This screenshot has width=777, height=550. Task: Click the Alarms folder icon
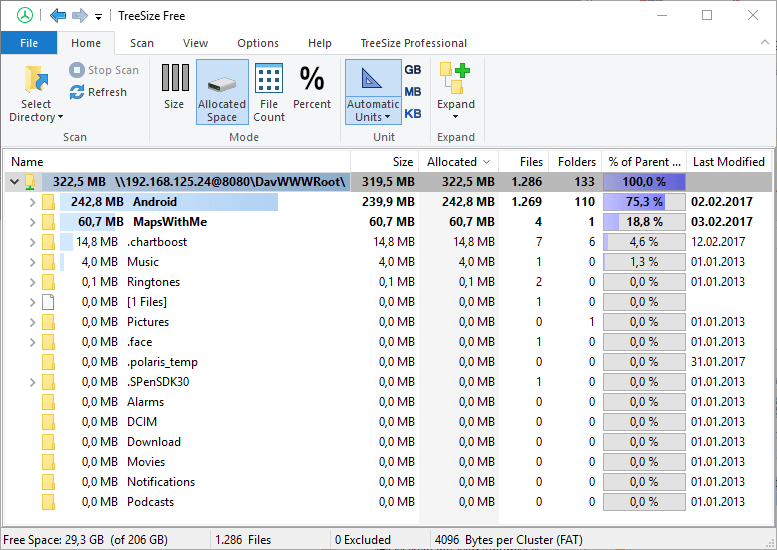pos(48,402)
